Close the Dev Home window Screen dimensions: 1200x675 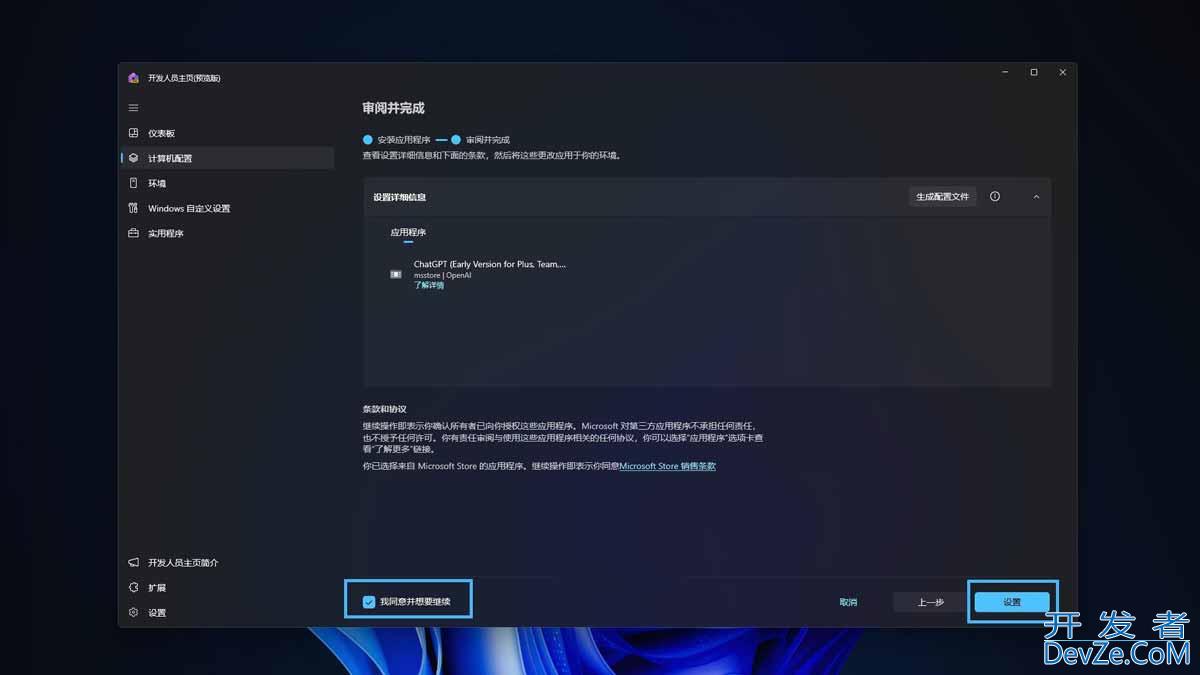1063,72
